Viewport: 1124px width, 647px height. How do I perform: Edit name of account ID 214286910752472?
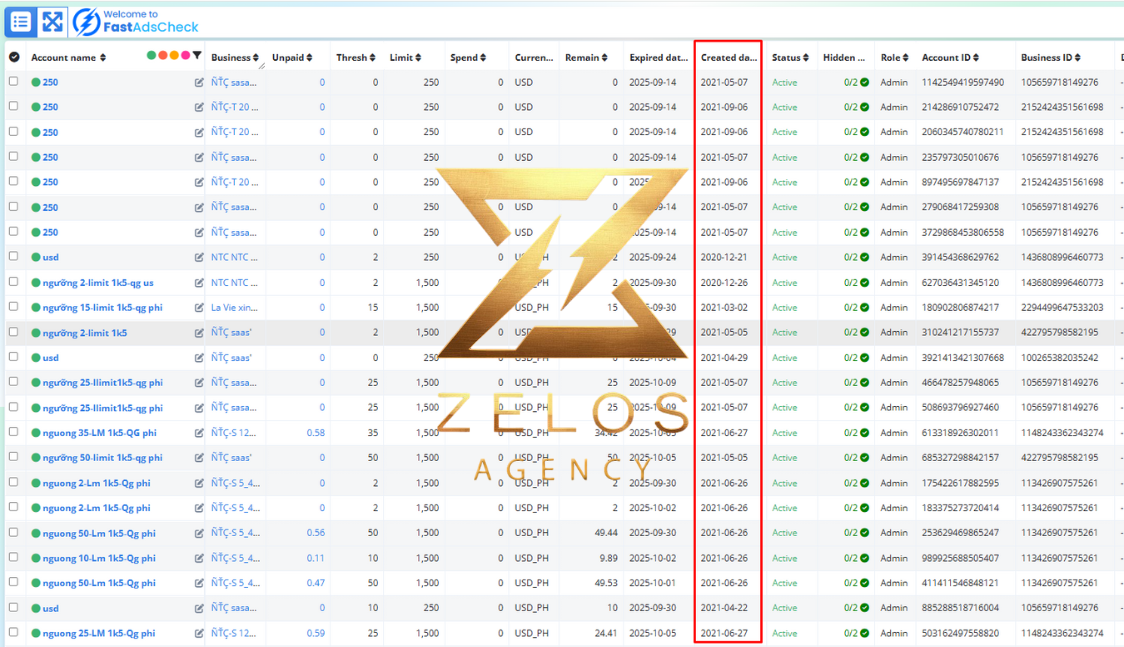tap(199, 107)
